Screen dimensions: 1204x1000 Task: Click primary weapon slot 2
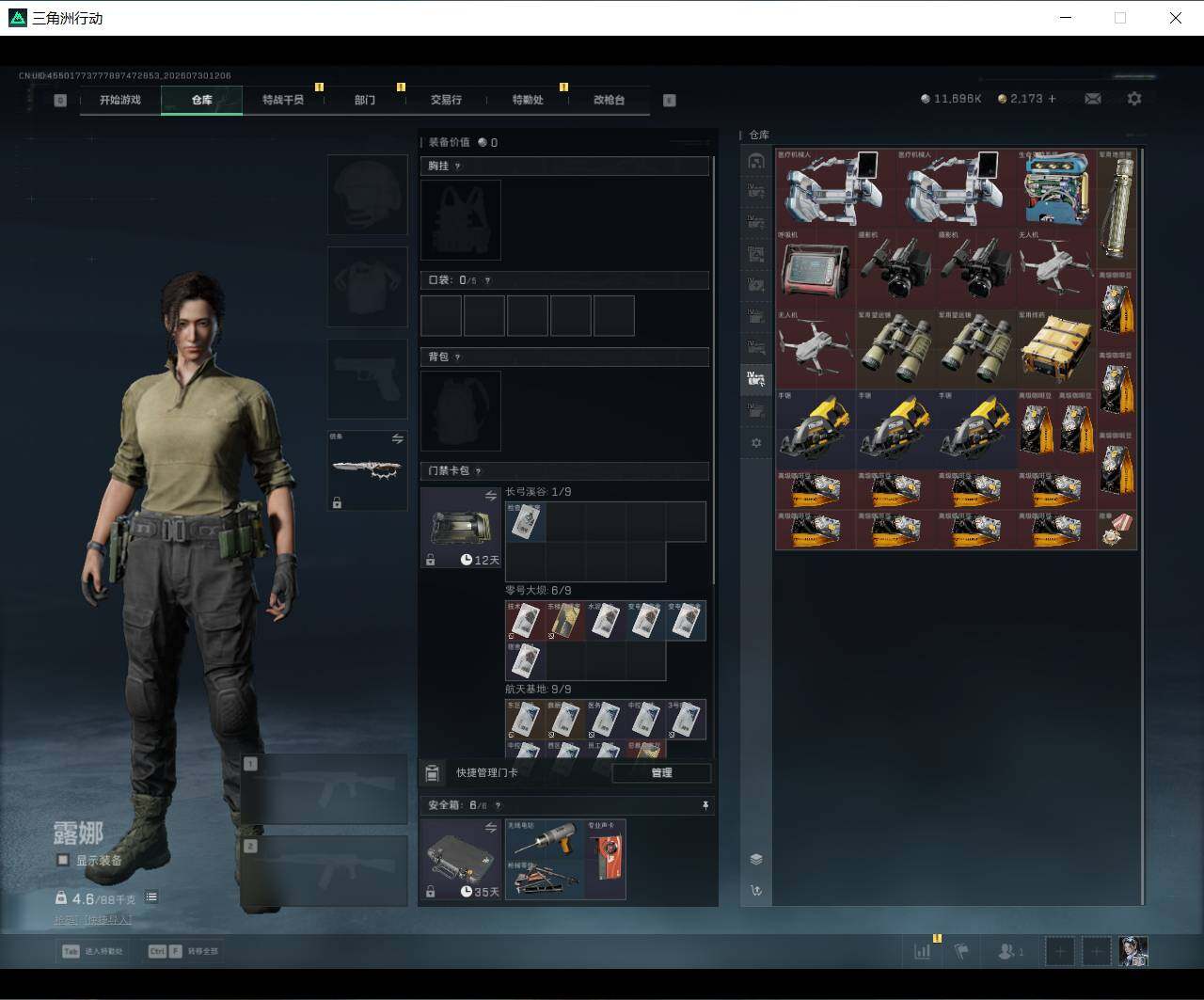pyautogui.click(x=325, y=871)
